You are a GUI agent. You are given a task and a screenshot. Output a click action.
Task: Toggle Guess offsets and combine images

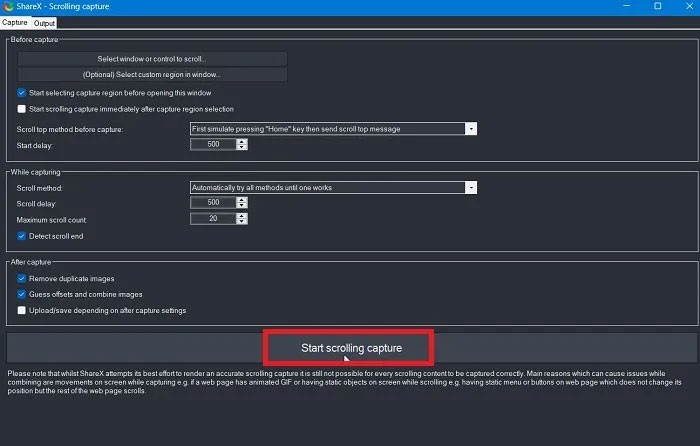(21, 294)
